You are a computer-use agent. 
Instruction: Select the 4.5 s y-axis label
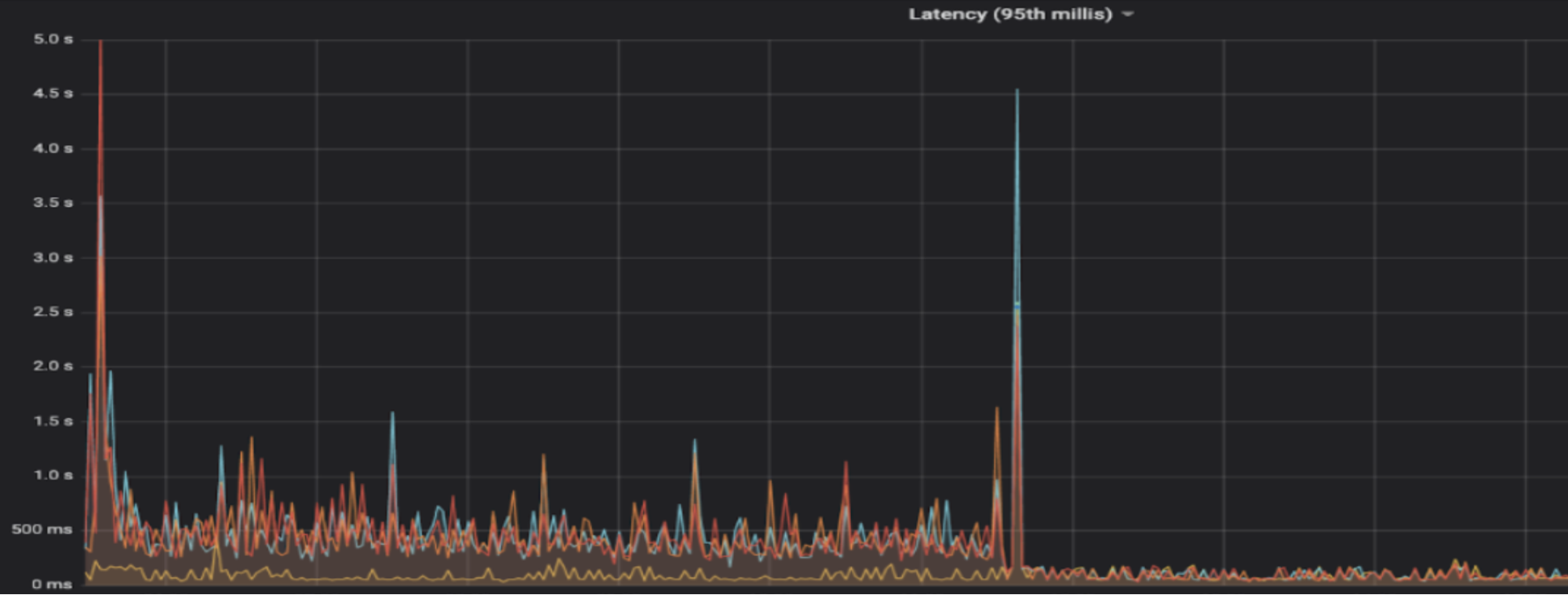tap(53, 93)
